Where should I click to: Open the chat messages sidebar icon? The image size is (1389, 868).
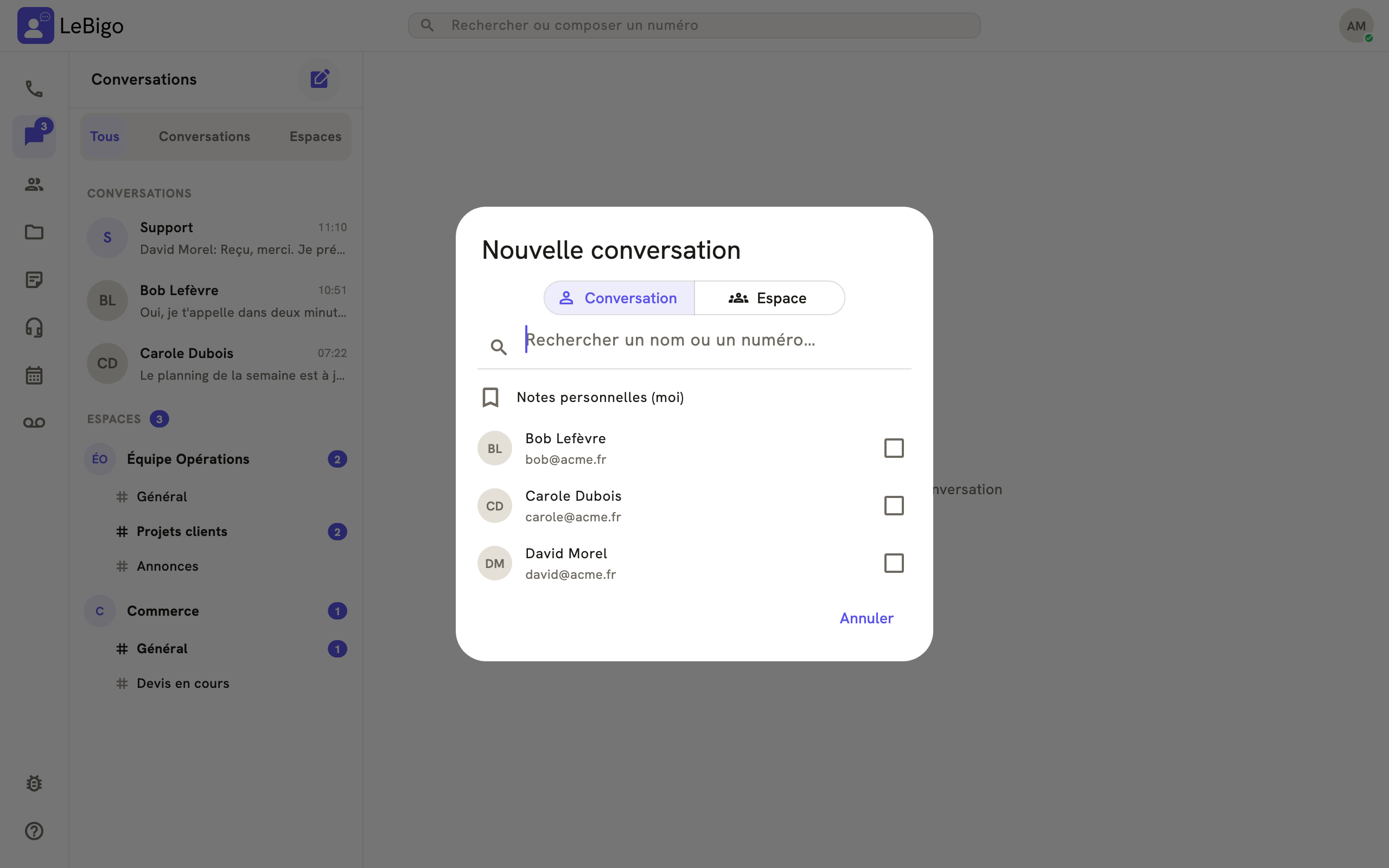click(x=34, y=136)
